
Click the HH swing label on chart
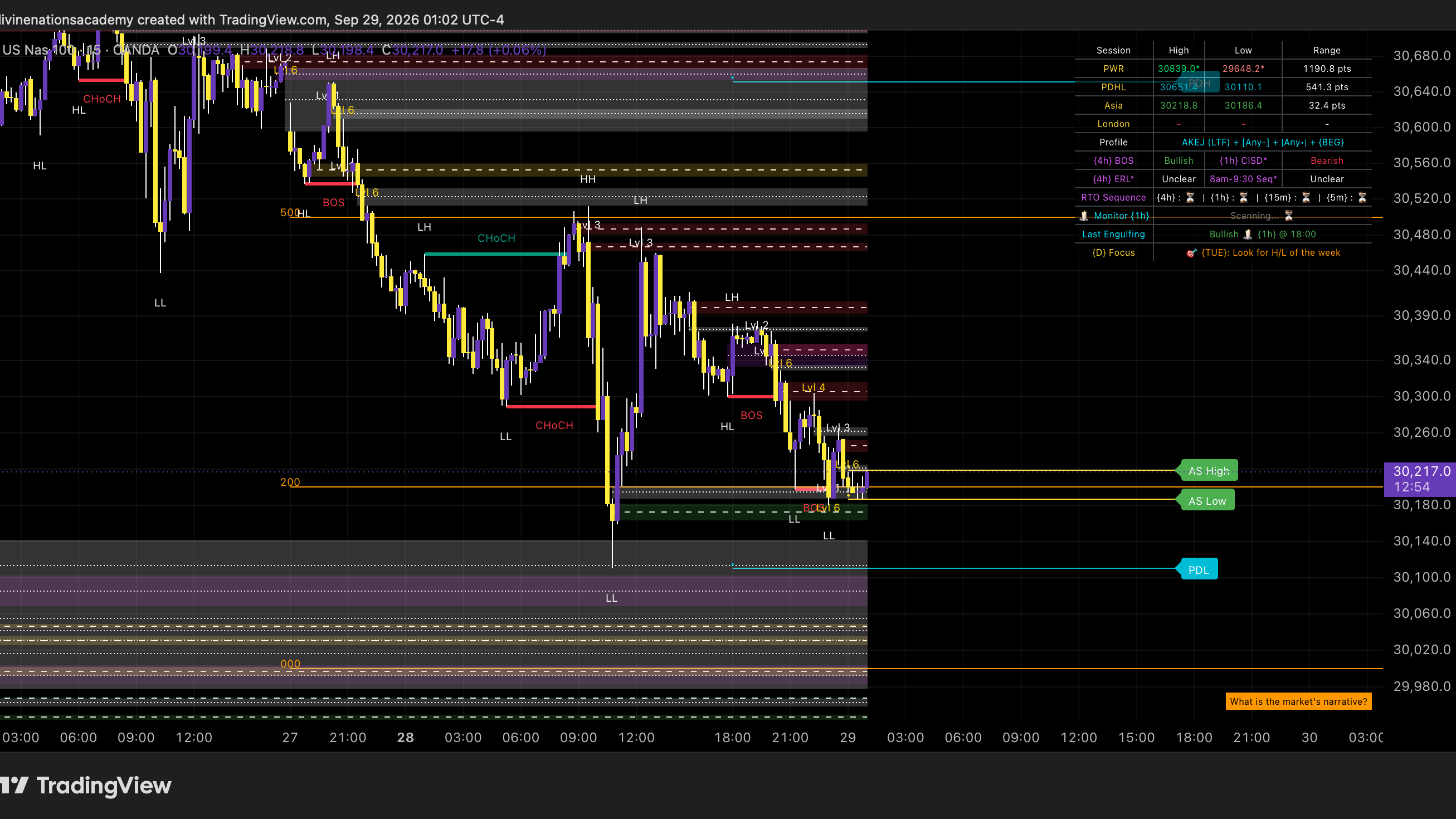click(588, 179)
